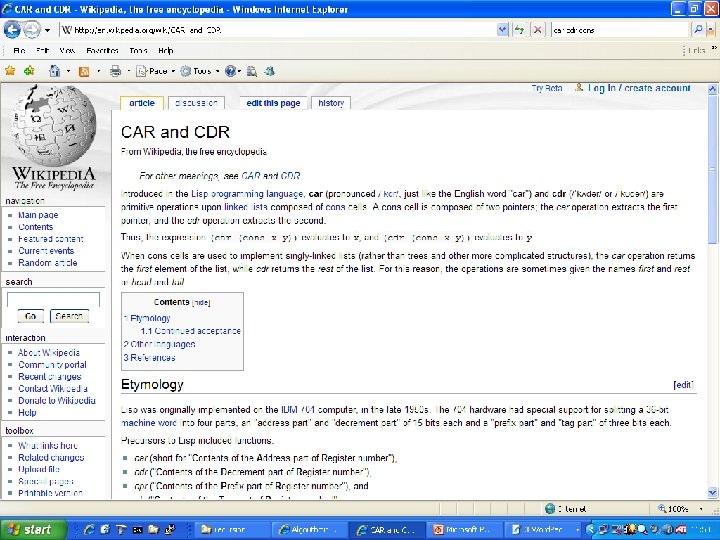
Task: Click the Print icon
Action: tap(115, 71)
